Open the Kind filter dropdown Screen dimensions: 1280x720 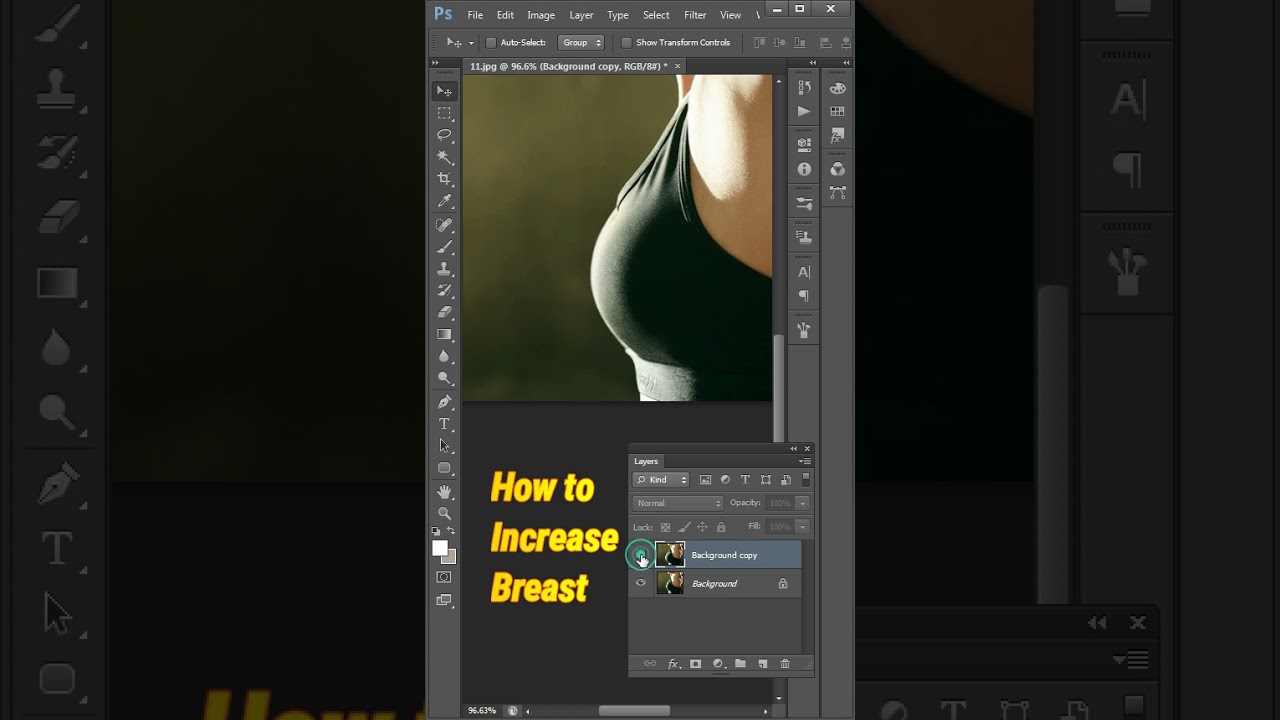click(662, 480)
